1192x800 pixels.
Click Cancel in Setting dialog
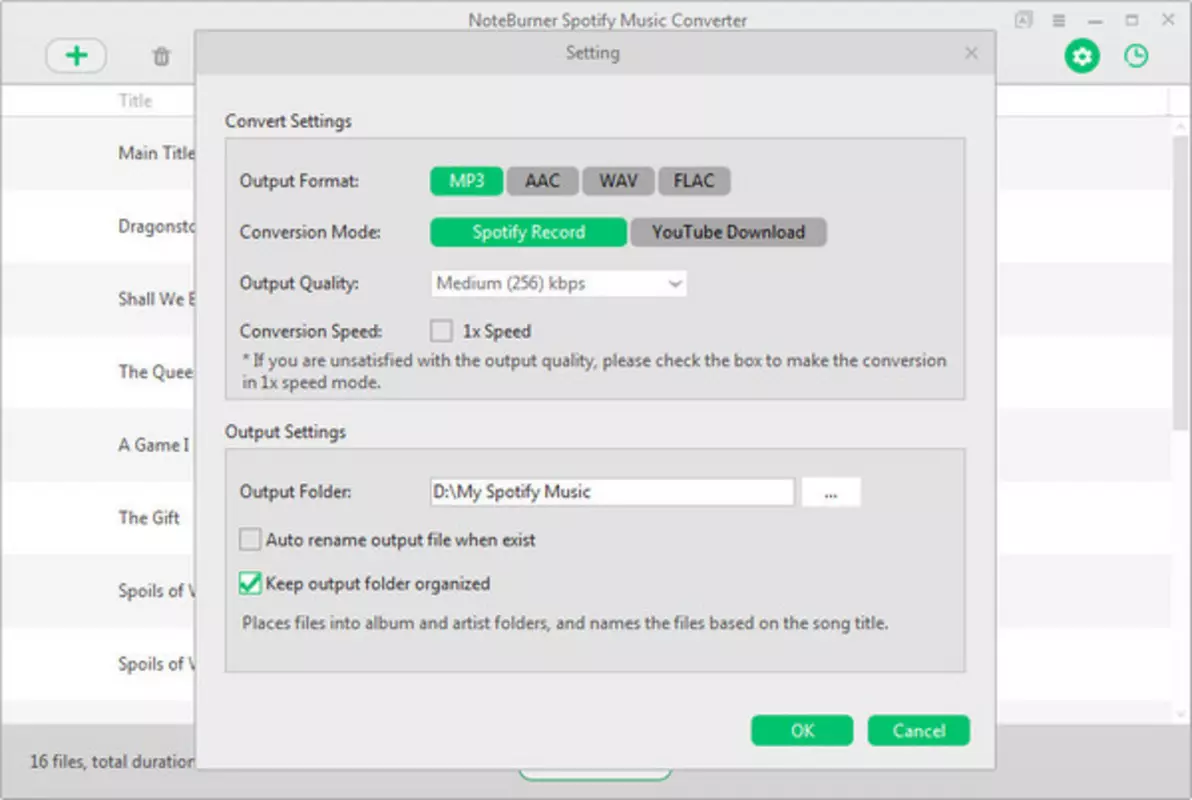click(918, 730)
